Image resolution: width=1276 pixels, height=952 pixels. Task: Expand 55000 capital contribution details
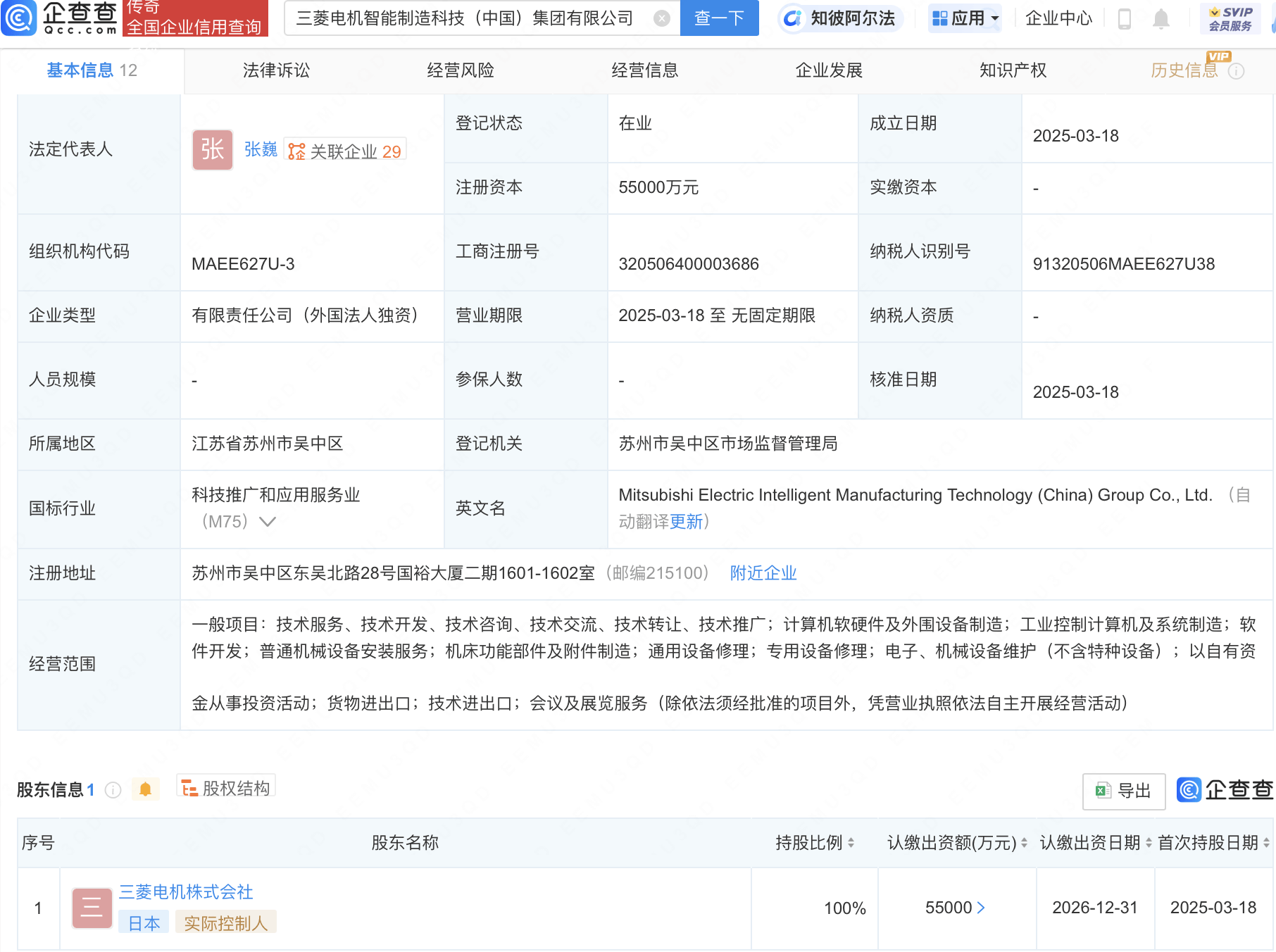pyautogui.click(x=955, y=908)
